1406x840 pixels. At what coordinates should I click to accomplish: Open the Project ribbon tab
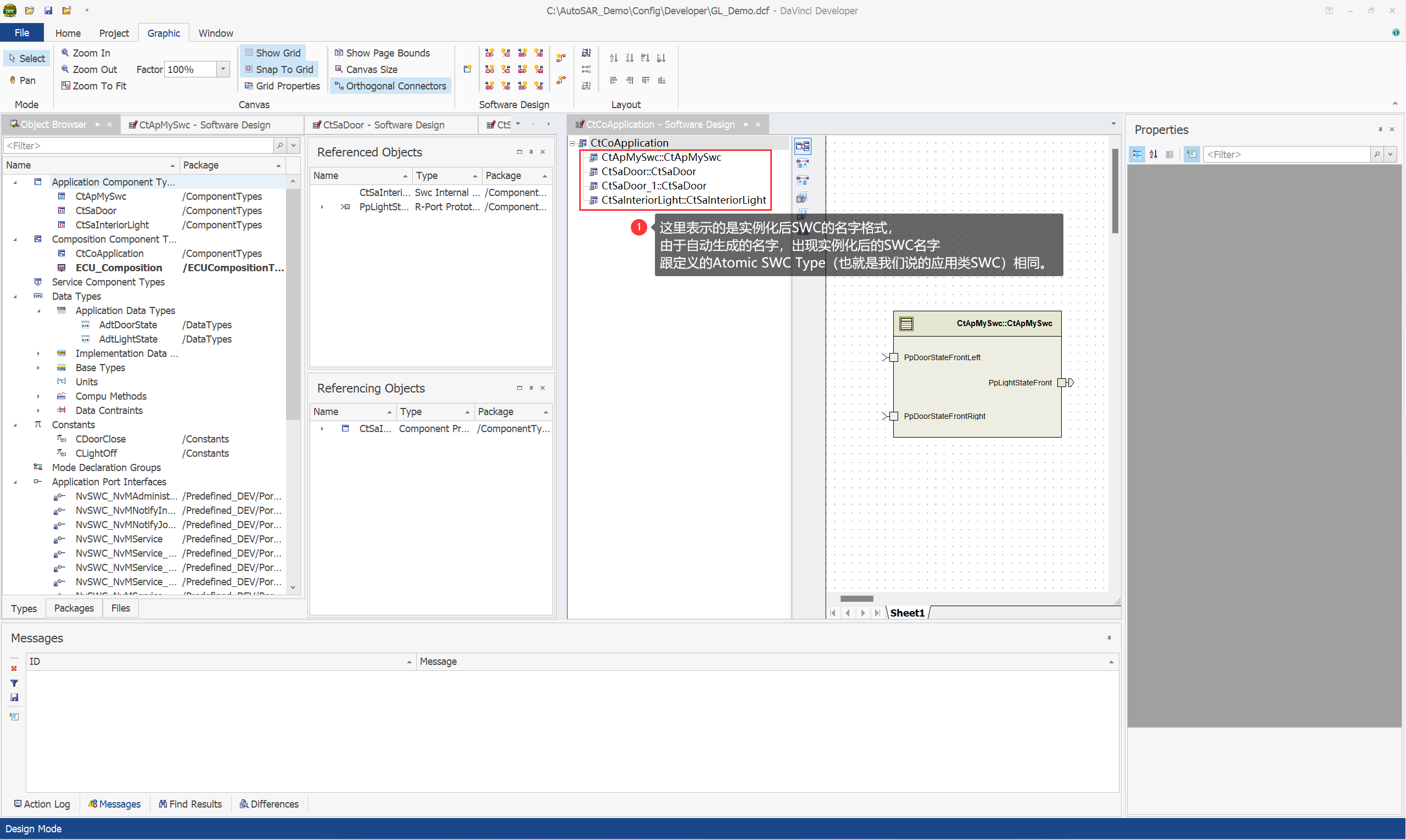(114, 33)
